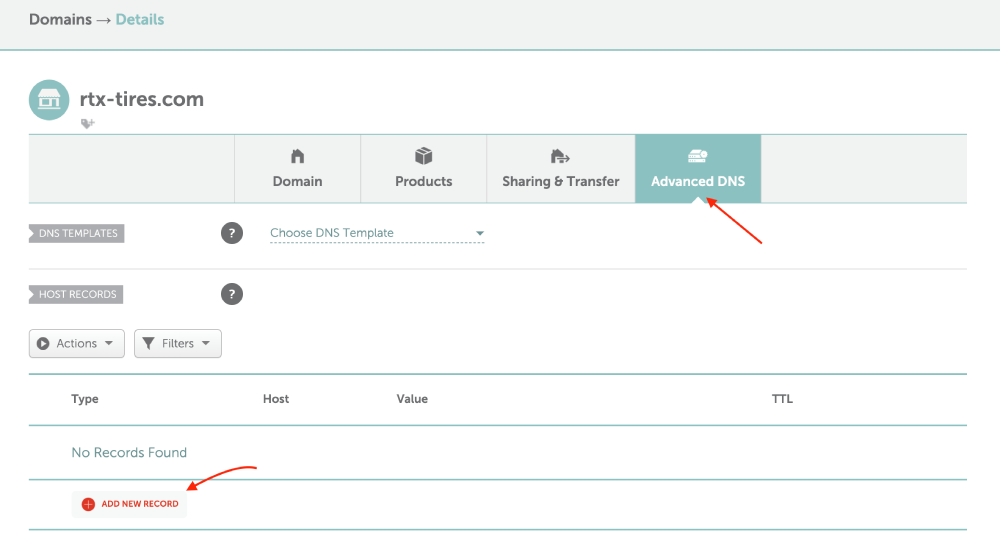Click the DNS TEMPLATES section label
This screenshot has height=555, width=1000.
coord(77,233)
